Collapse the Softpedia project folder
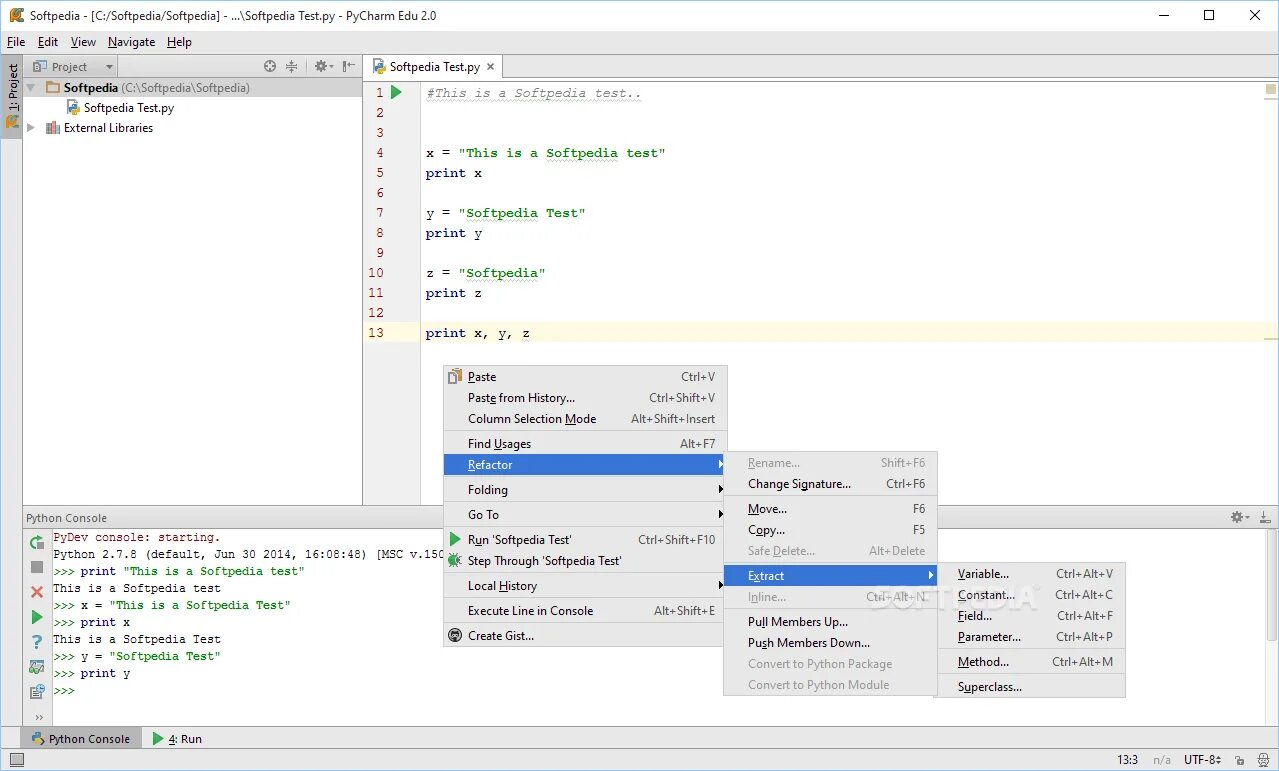Viewport: 1279px width, 771px height. tap(30, 88)
